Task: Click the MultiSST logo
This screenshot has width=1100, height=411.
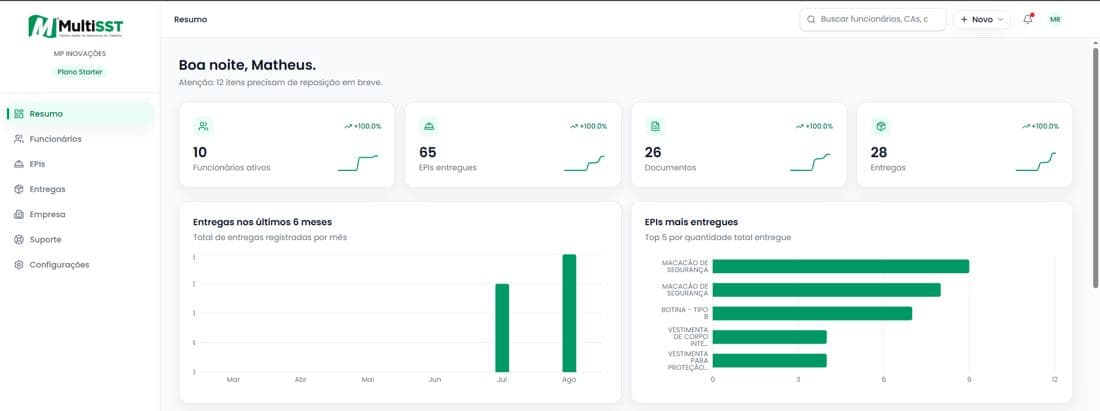Action: pyautogui.click(x=76, y=27)
